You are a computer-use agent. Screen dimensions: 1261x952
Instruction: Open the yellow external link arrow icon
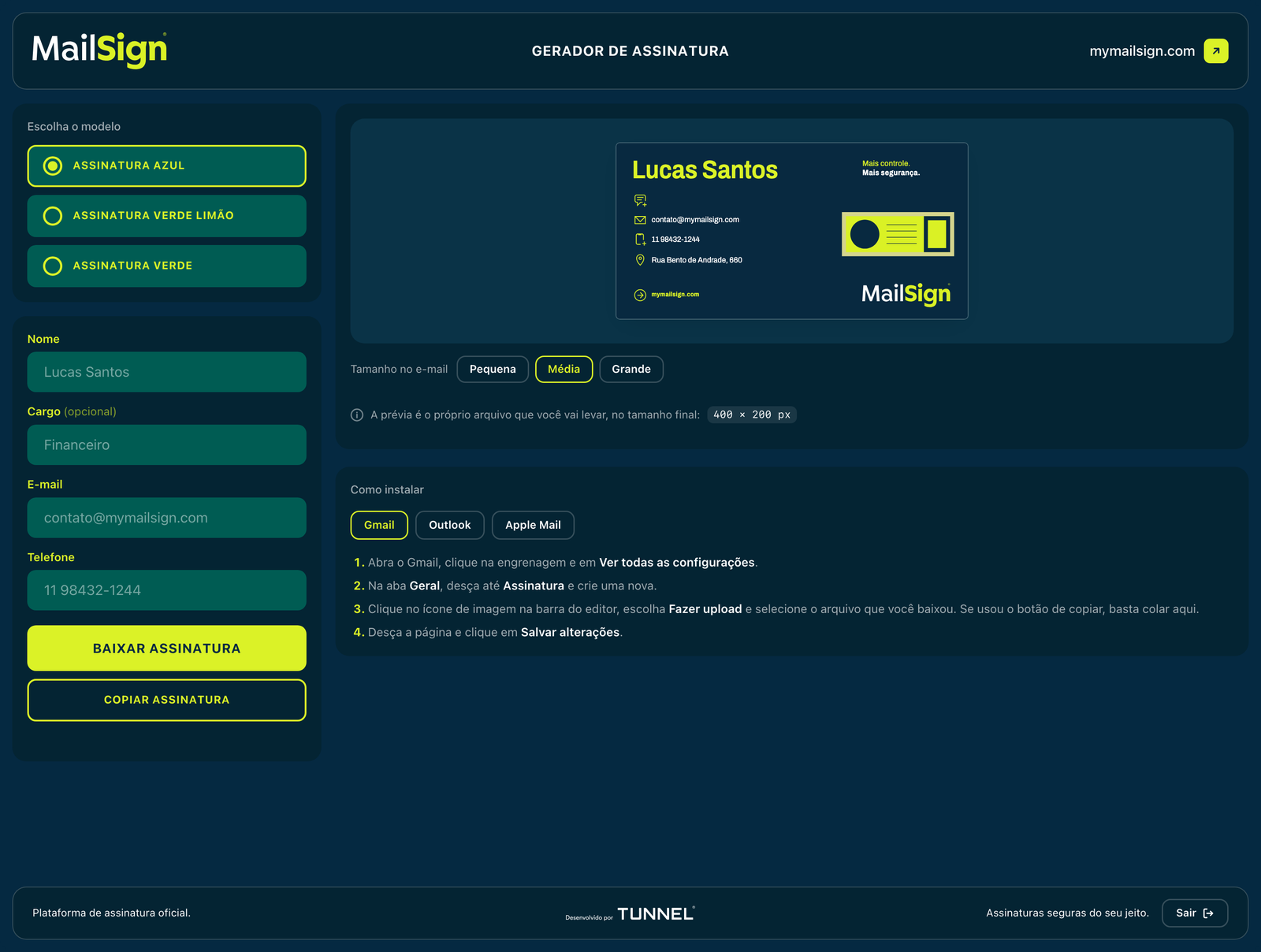1216,51
